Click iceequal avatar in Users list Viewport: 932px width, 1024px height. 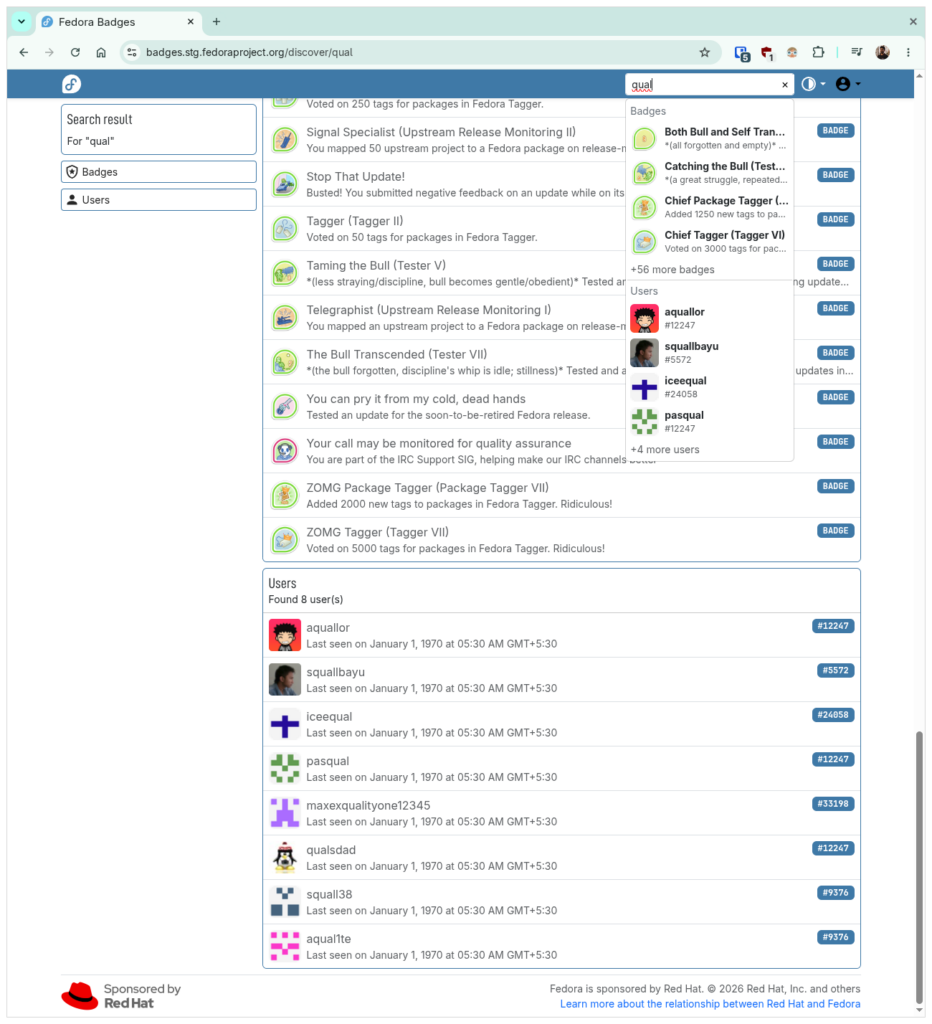pos(285,724)
